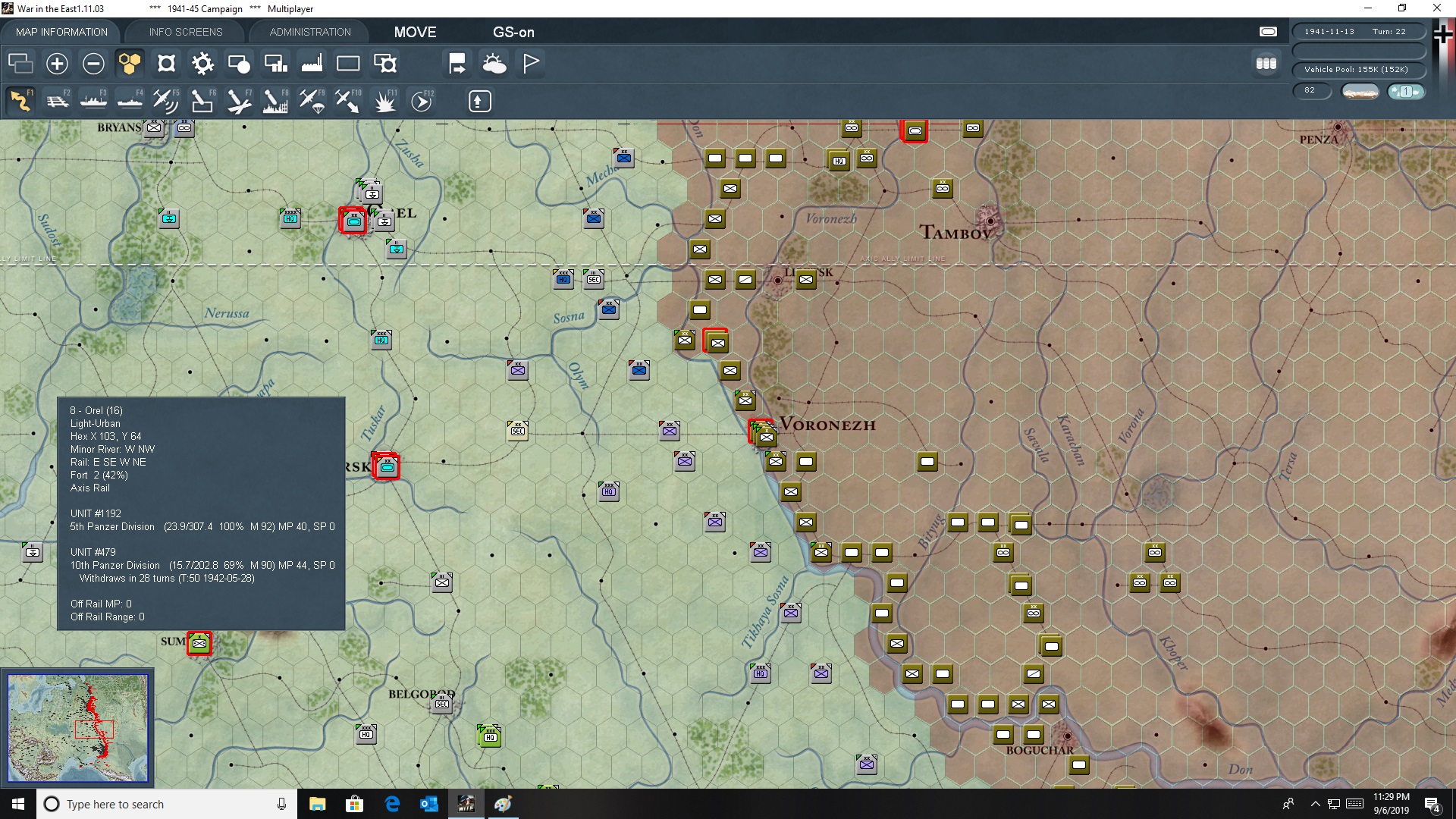The width and height of the screenshot is (1456, 819).
Task: Click the zoom in magnifier button
Action: point(57,64)
